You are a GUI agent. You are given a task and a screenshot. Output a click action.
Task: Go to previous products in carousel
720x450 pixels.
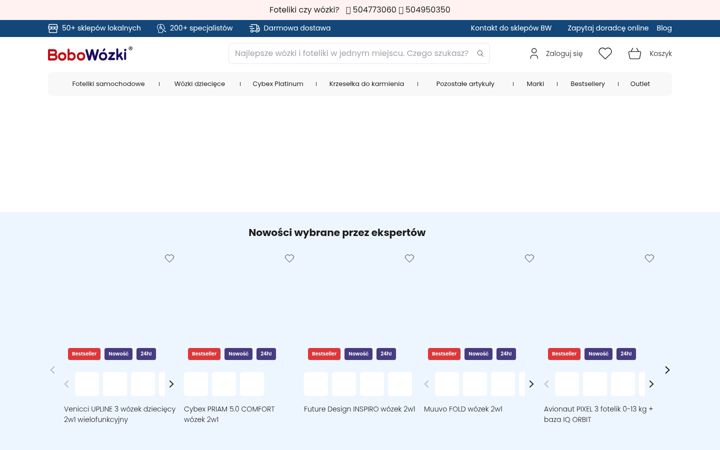click(x=52, y=370)
